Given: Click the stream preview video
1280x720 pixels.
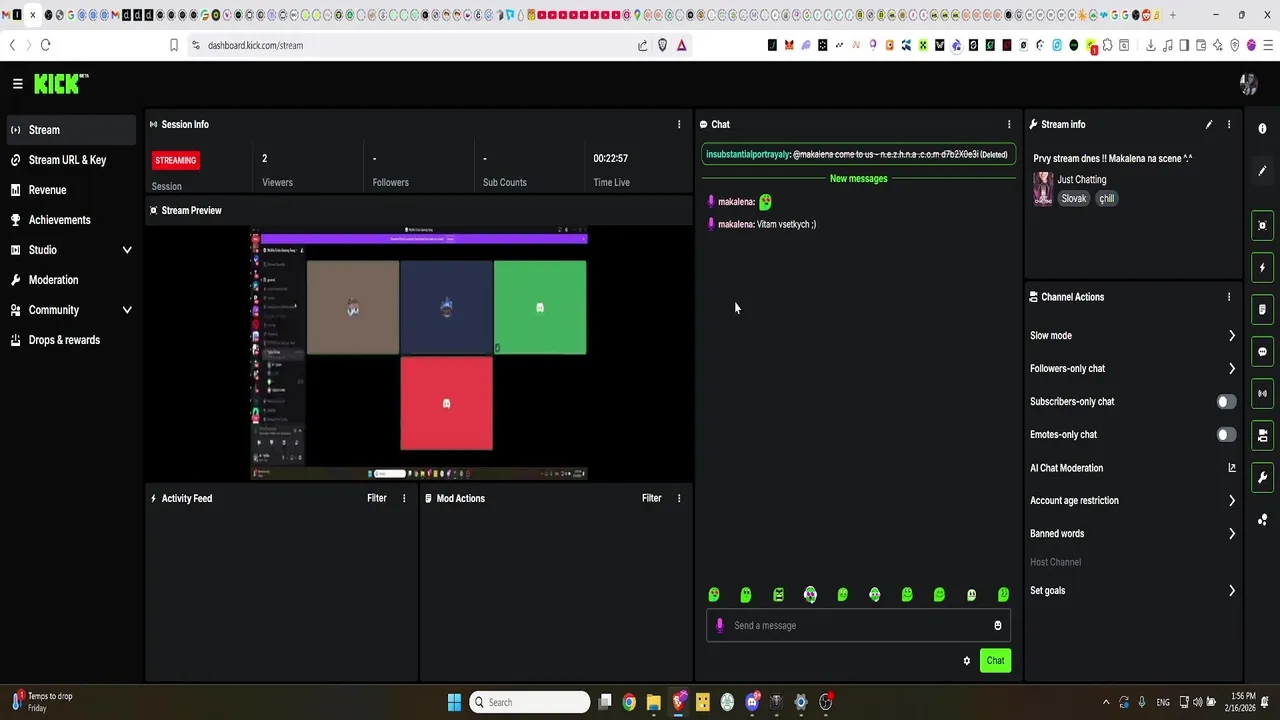Looking at the screenshot, I should point(419,355).
